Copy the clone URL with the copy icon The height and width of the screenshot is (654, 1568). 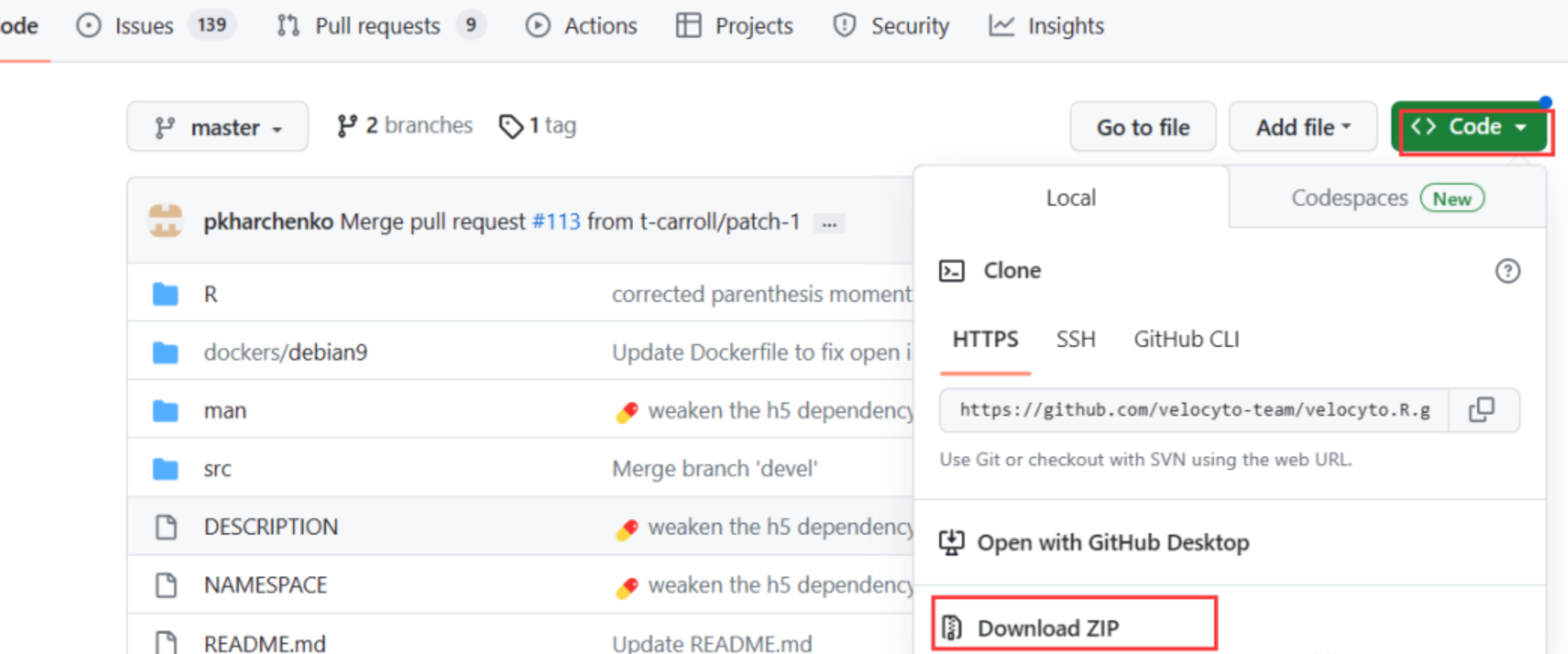click(x=1482, y=410)
